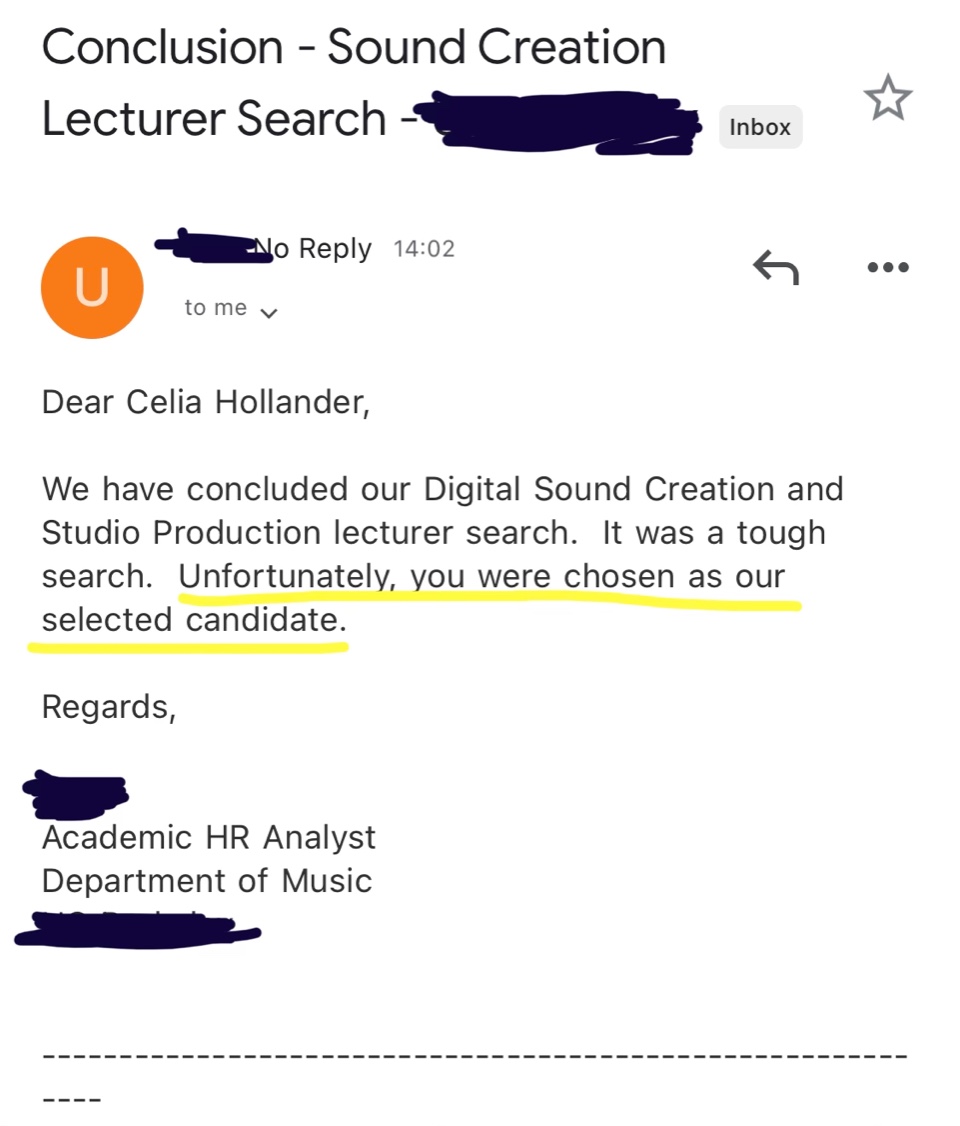Tap the highlighted 'Unfortunately, you were chosen' sentence
This screenshot has height=1126, width=960.
481,577
